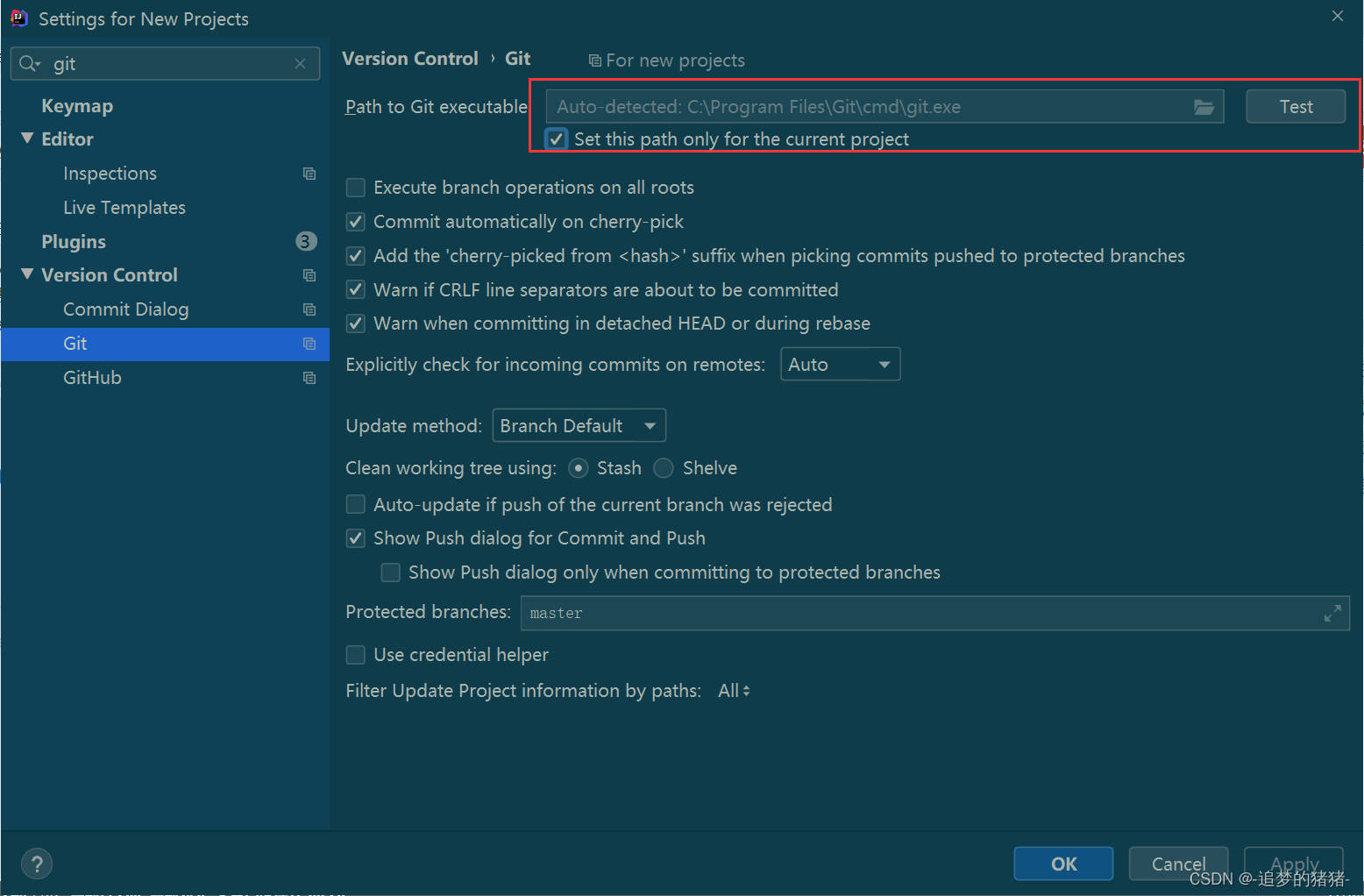Click the Test button for Git executable
Viewport: 1364px width, 896px height.
pos(1296,107)
